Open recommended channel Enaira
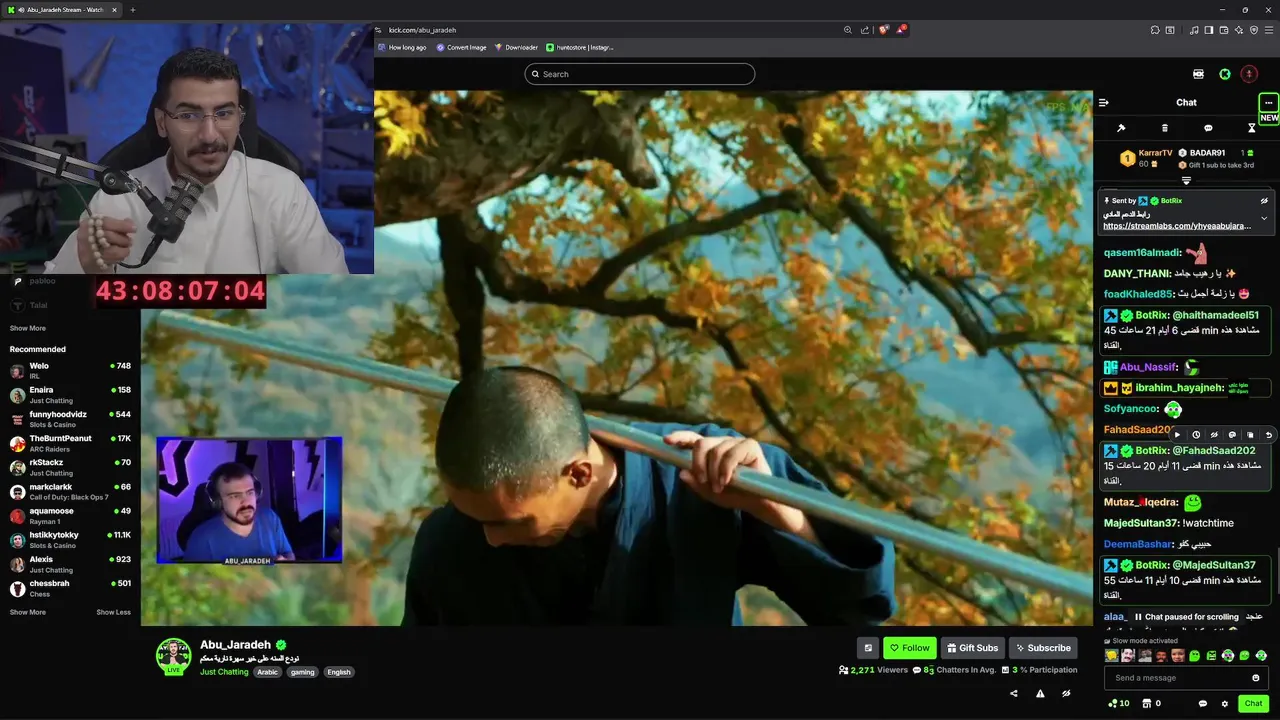The image size is (1280, 720). (70, 394)
